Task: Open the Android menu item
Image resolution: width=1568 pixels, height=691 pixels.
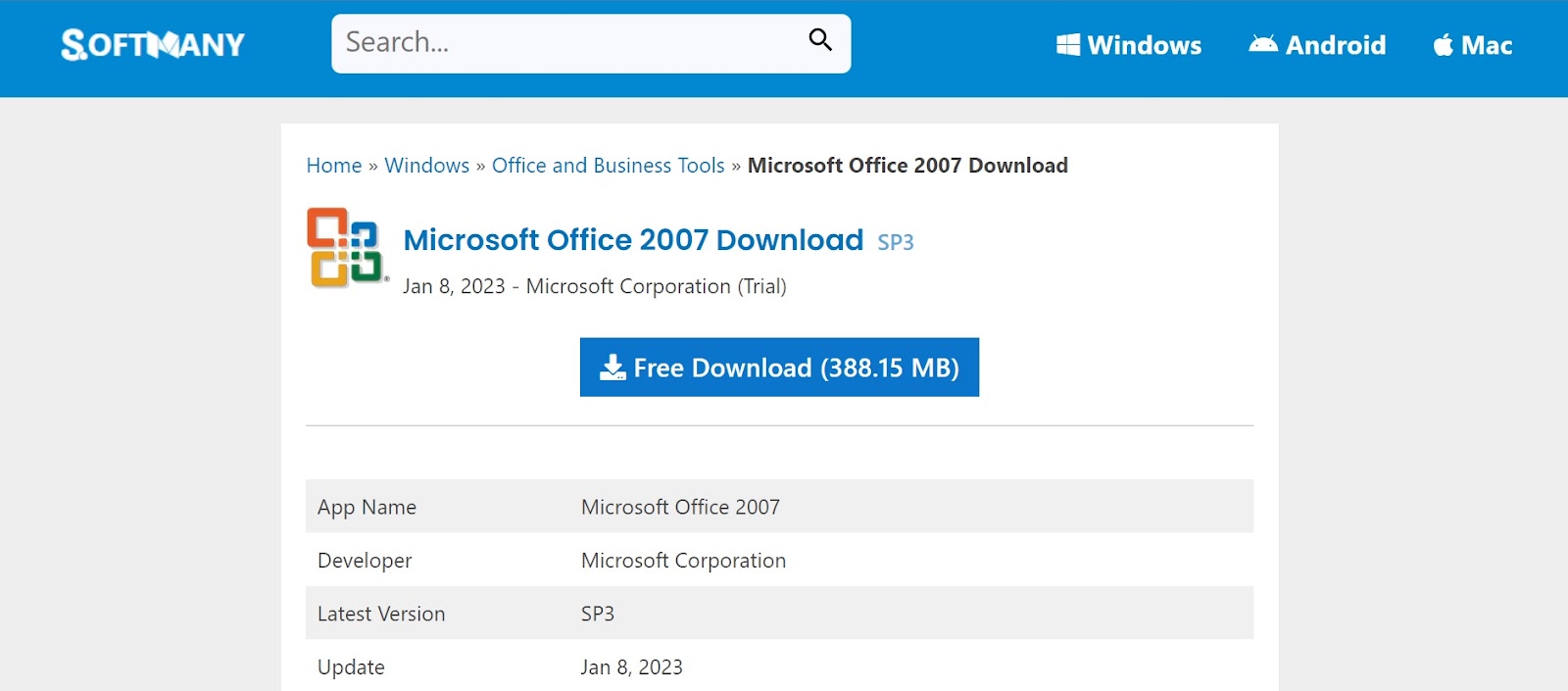Action: pyautogui.click(x=1335, y=45)
